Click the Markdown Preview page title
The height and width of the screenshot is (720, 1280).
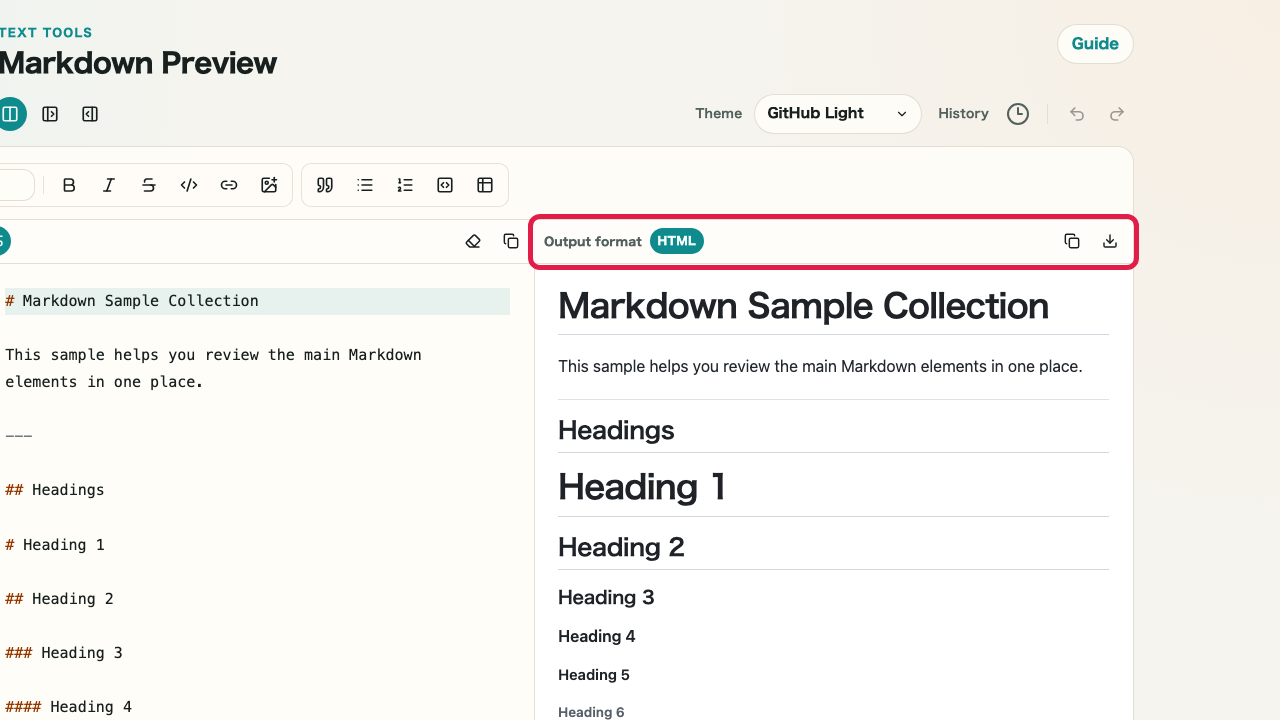tap(138, 63)
